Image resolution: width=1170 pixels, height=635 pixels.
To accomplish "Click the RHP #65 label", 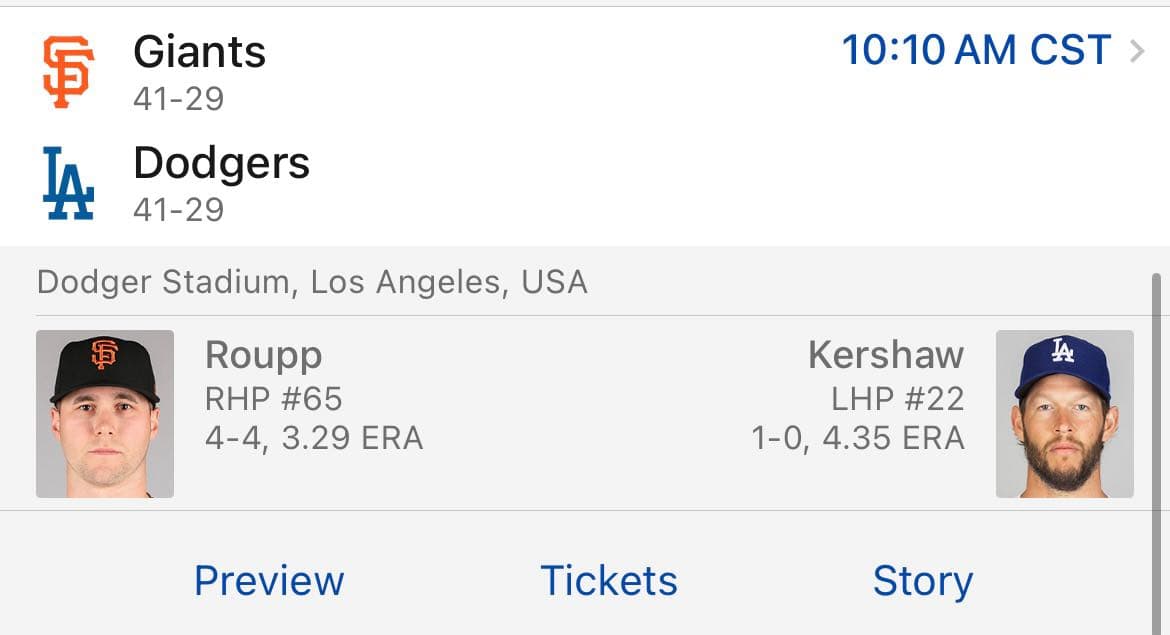I will tap(274, 399).
